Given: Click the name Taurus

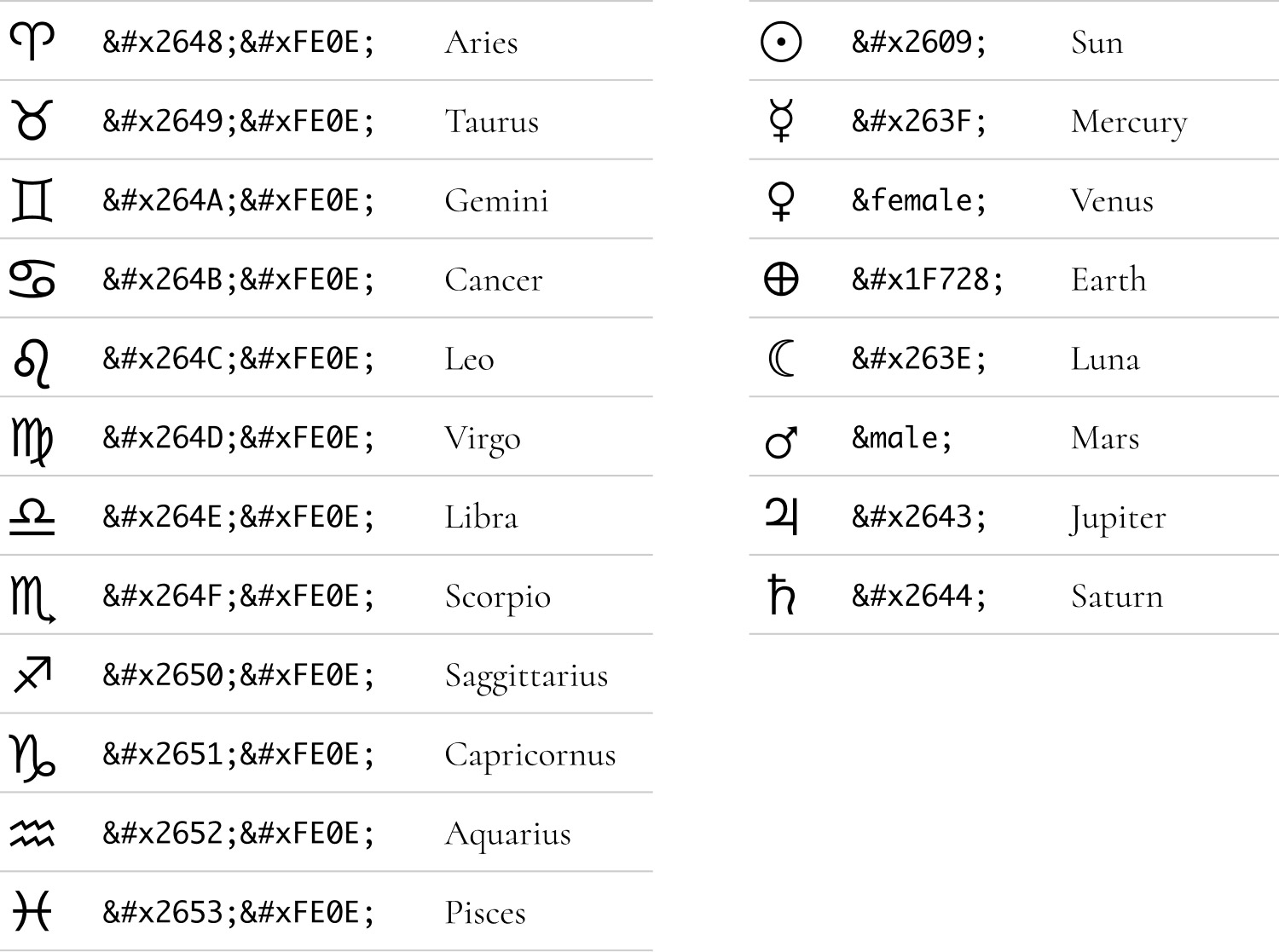Looking at the screenshot, I should pyautogui.click(x=492, y=122).
